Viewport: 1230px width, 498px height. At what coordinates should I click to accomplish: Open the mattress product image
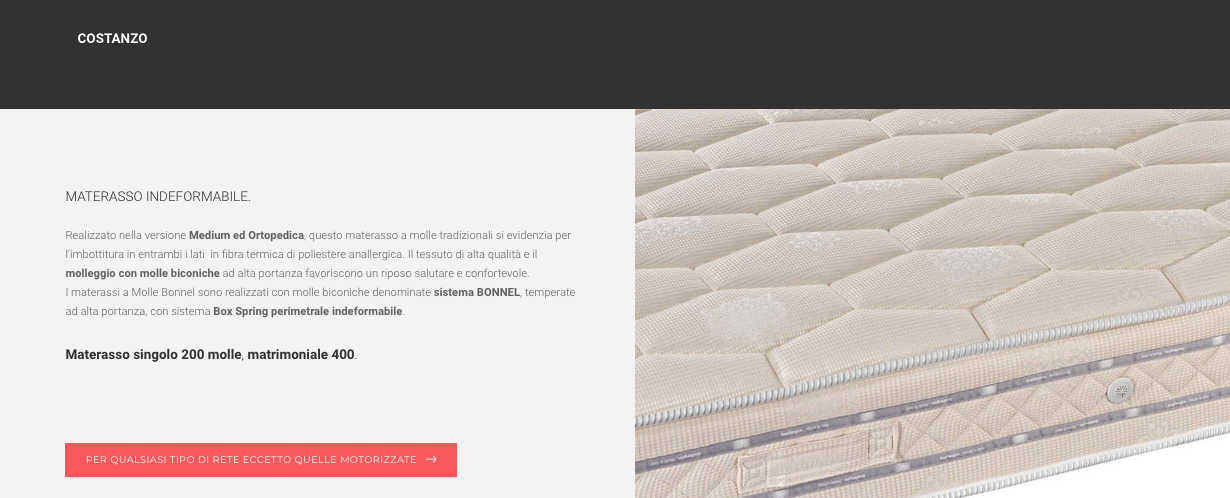click(x=932, y=303)
